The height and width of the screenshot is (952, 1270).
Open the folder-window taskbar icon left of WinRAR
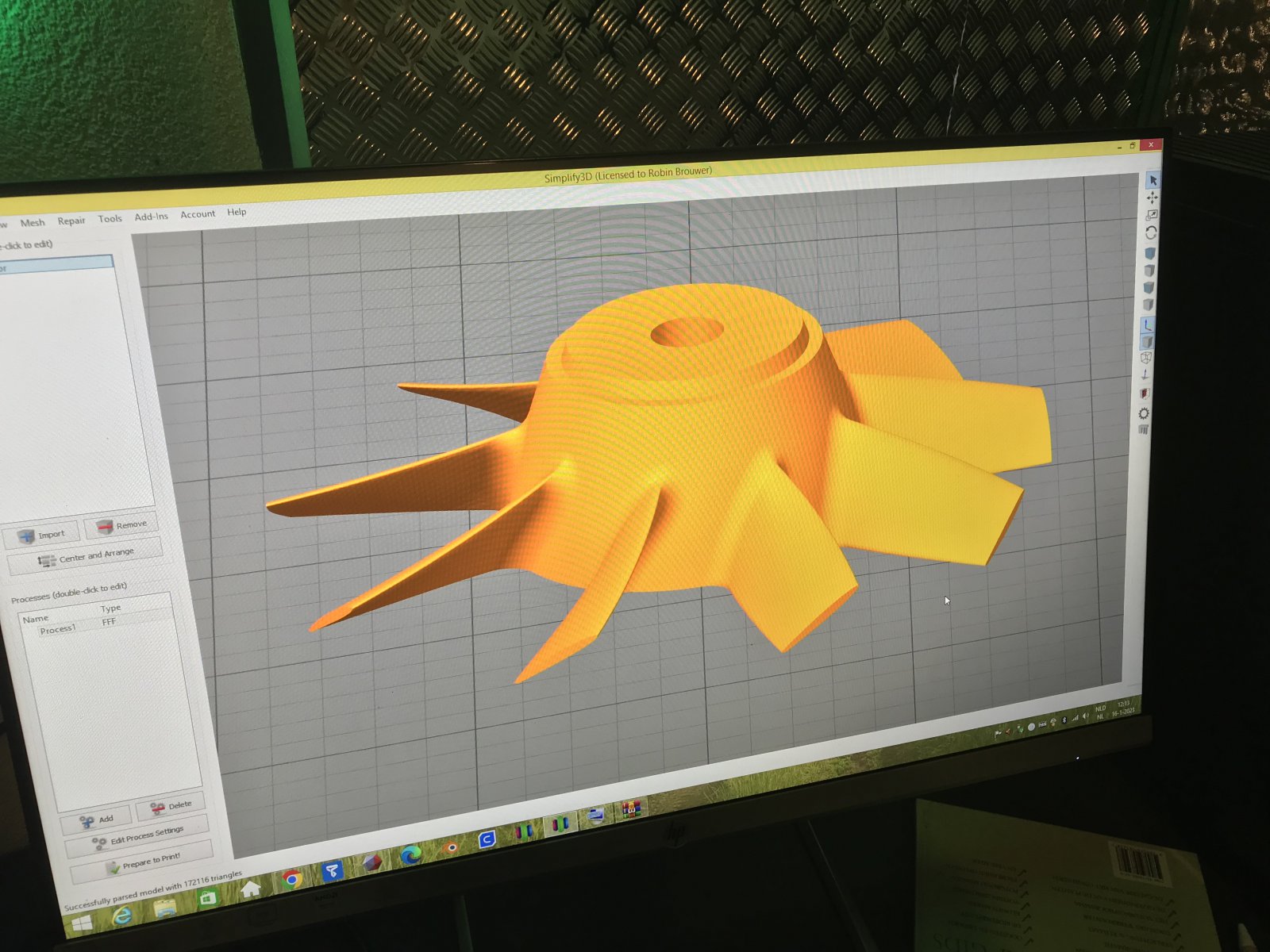(596, 816)
